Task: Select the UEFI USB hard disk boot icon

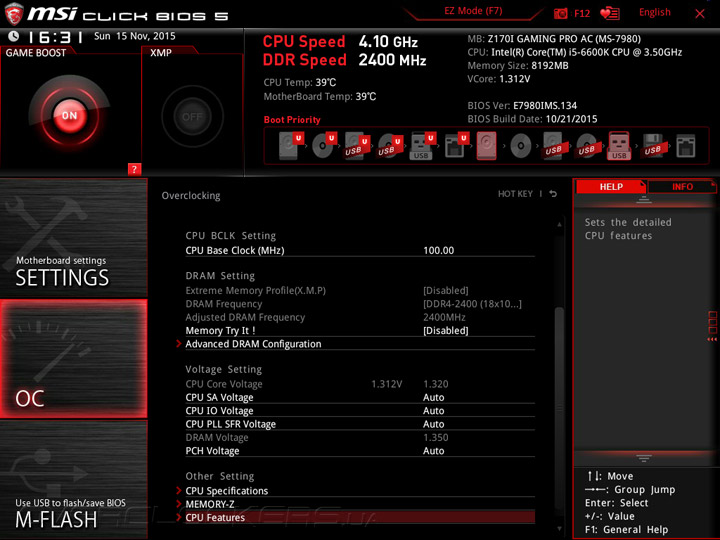Action: pos(357,146)
